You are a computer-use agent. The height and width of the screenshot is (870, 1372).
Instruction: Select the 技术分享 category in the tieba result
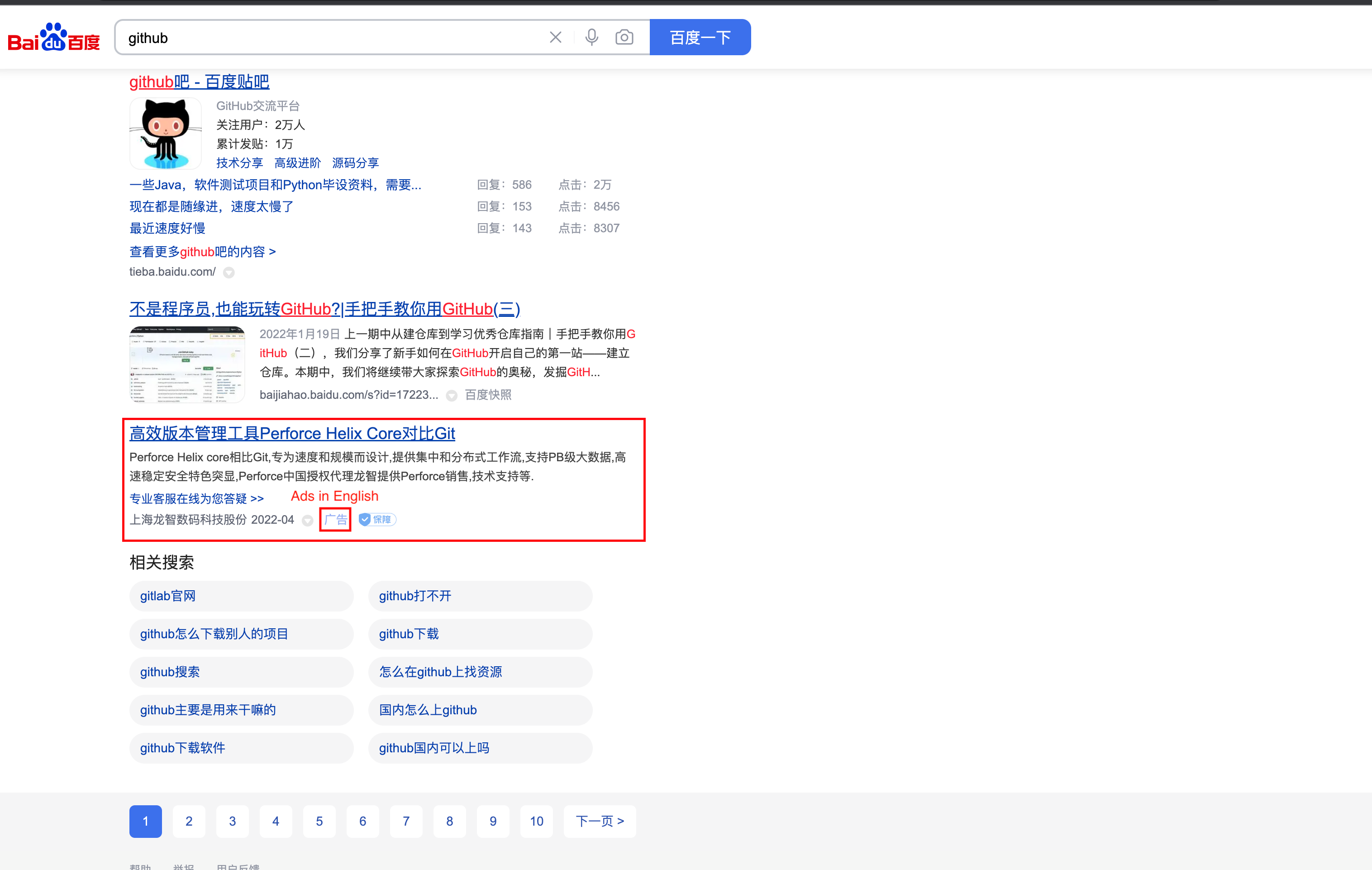pyautogui.click(x=239, y=163)
